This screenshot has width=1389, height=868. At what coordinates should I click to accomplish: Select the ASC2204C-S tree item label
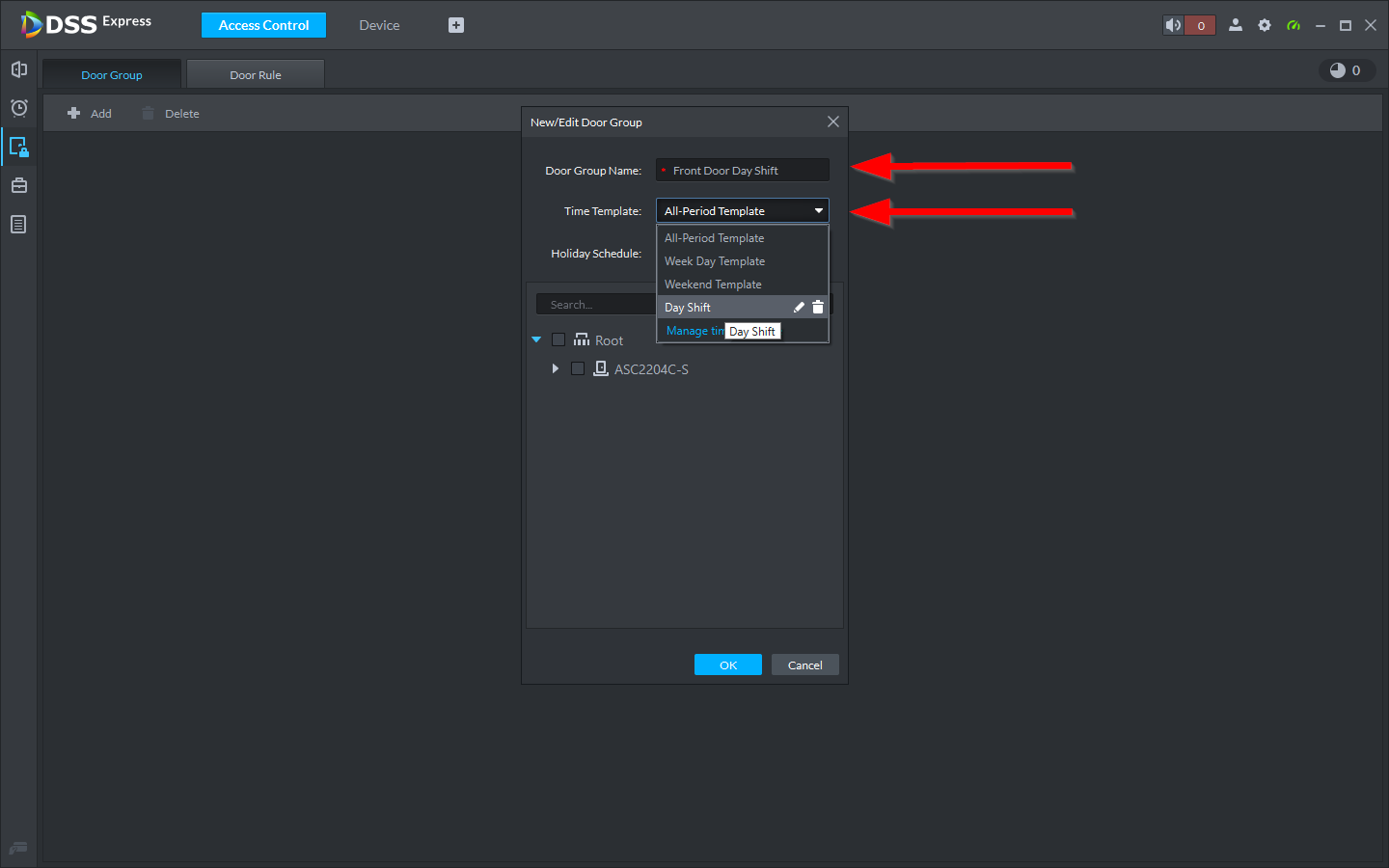click(651, 369)
